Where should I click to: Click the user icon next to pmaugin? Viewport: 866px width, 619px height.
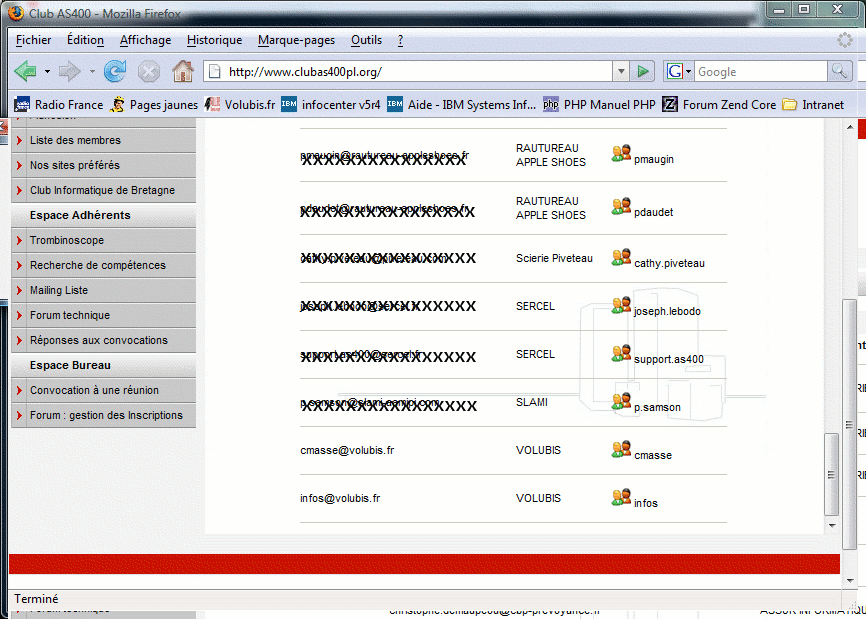pos(621,153)
